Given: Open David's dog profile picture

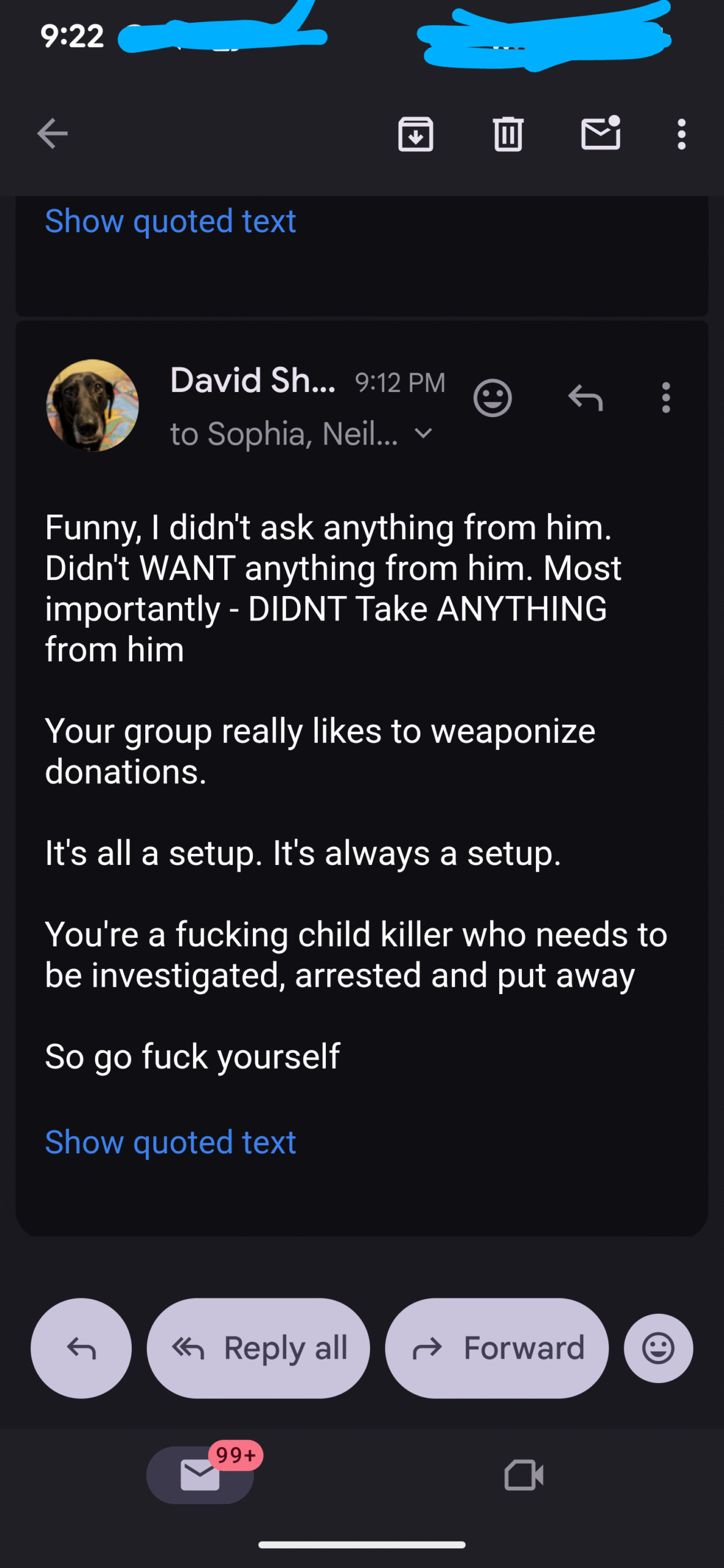Looking at the screenshot, I should pos(92,405).
